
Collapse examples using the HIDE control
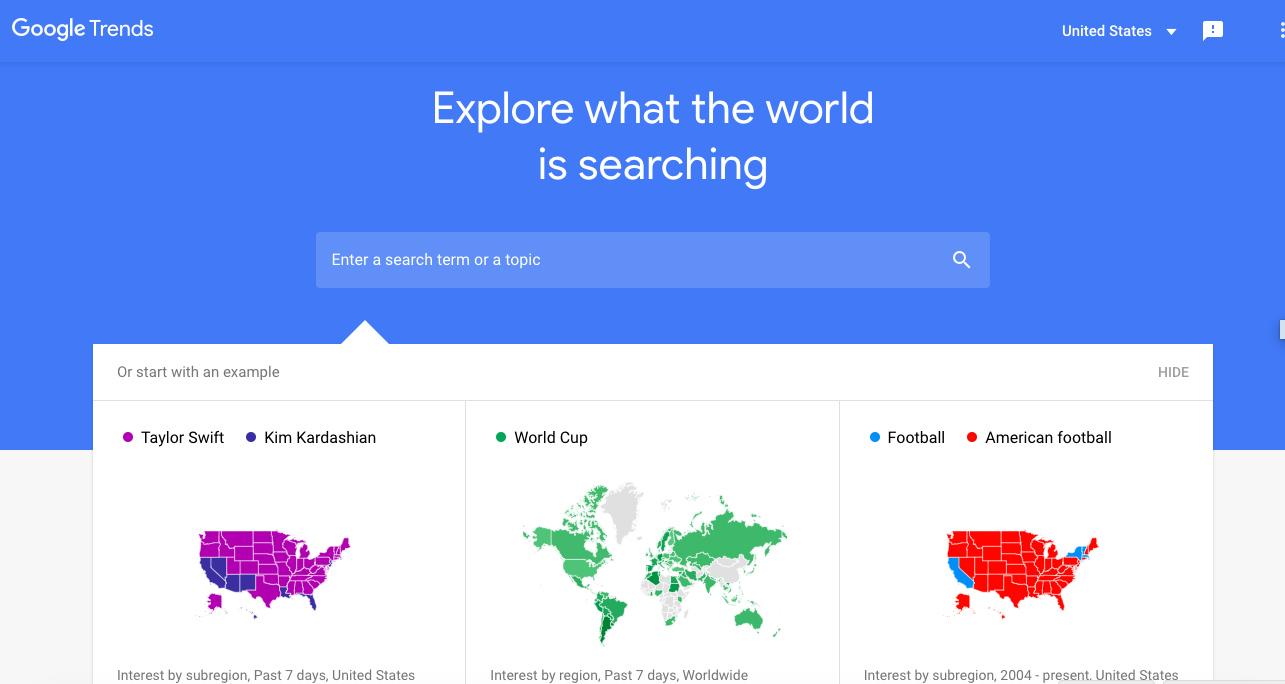[x=1172, y=372]
